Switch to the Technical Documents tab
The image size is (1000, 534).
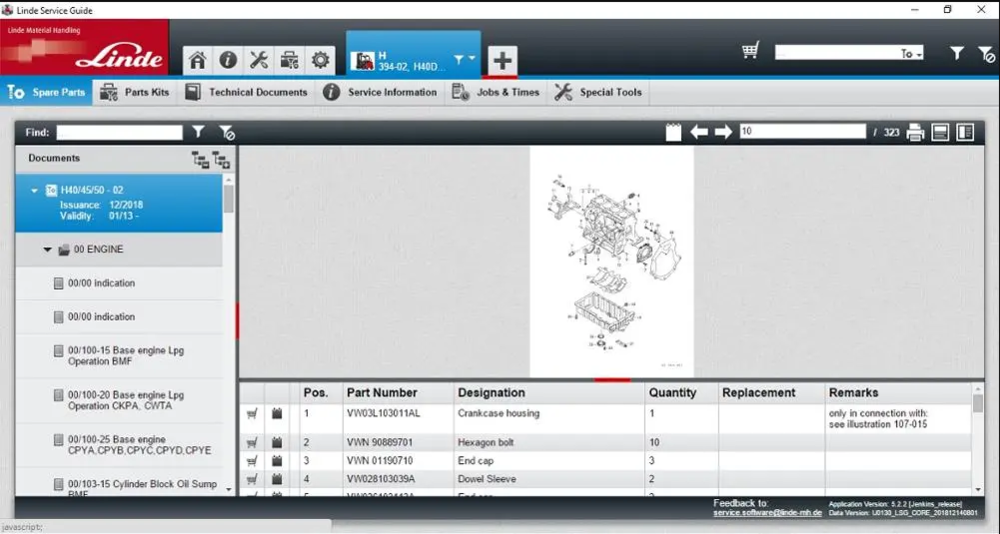click(x=246, y=92)
